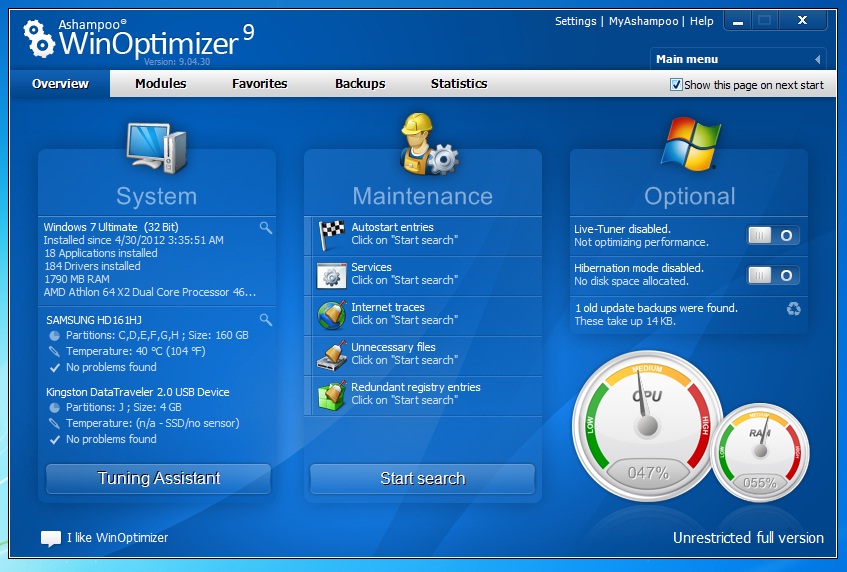The height and width of the screenshot is (572, 847).
Task: Open the Favorites tab
Action: pos(260,84)
